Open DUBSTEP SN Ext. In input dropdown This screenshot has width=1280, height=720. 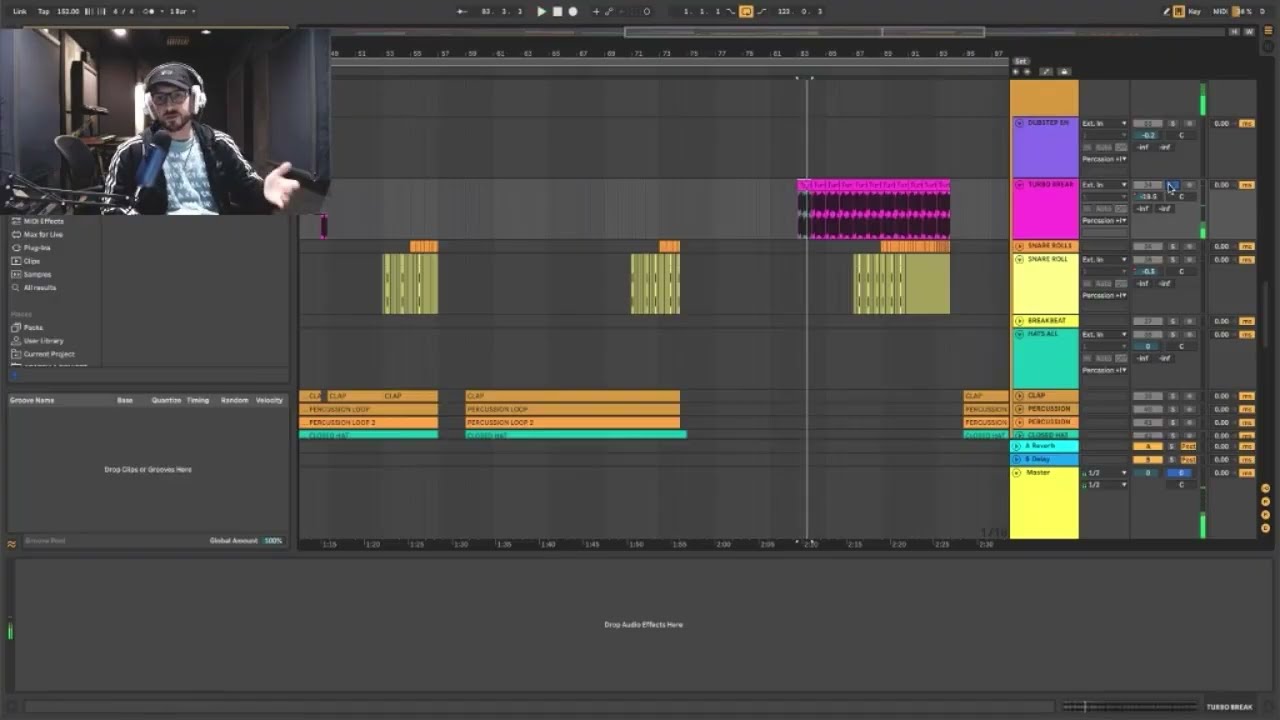tap(1104, 124)
